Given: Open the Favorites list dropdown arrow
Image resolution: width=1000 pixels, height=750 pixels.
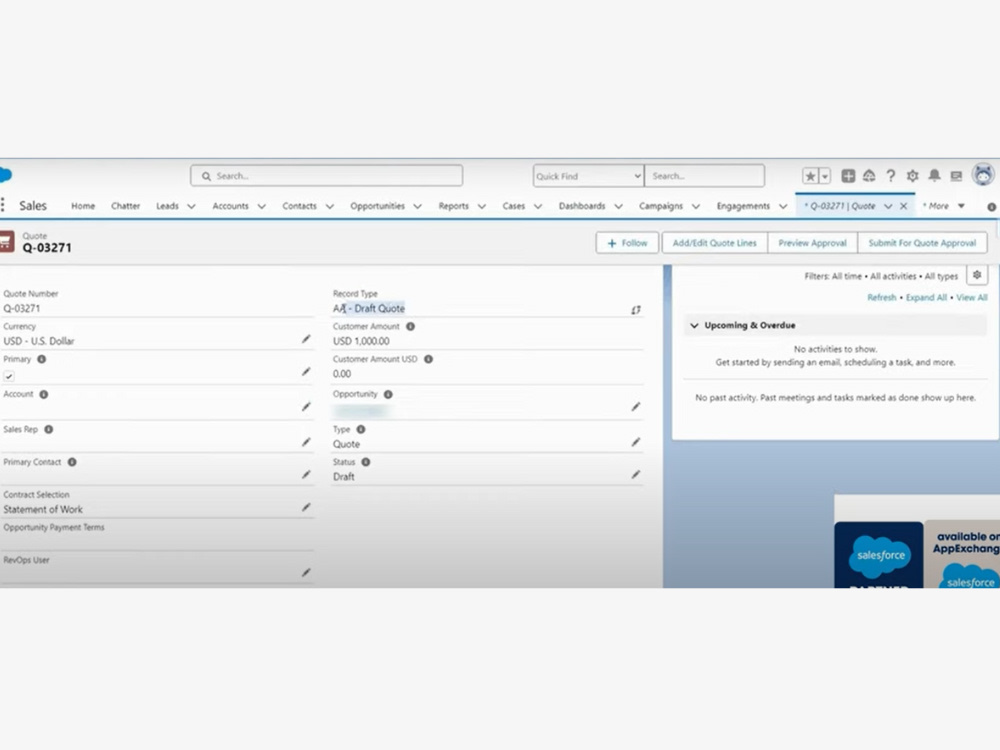Looking at the screenshot, I should pos(825,176).
